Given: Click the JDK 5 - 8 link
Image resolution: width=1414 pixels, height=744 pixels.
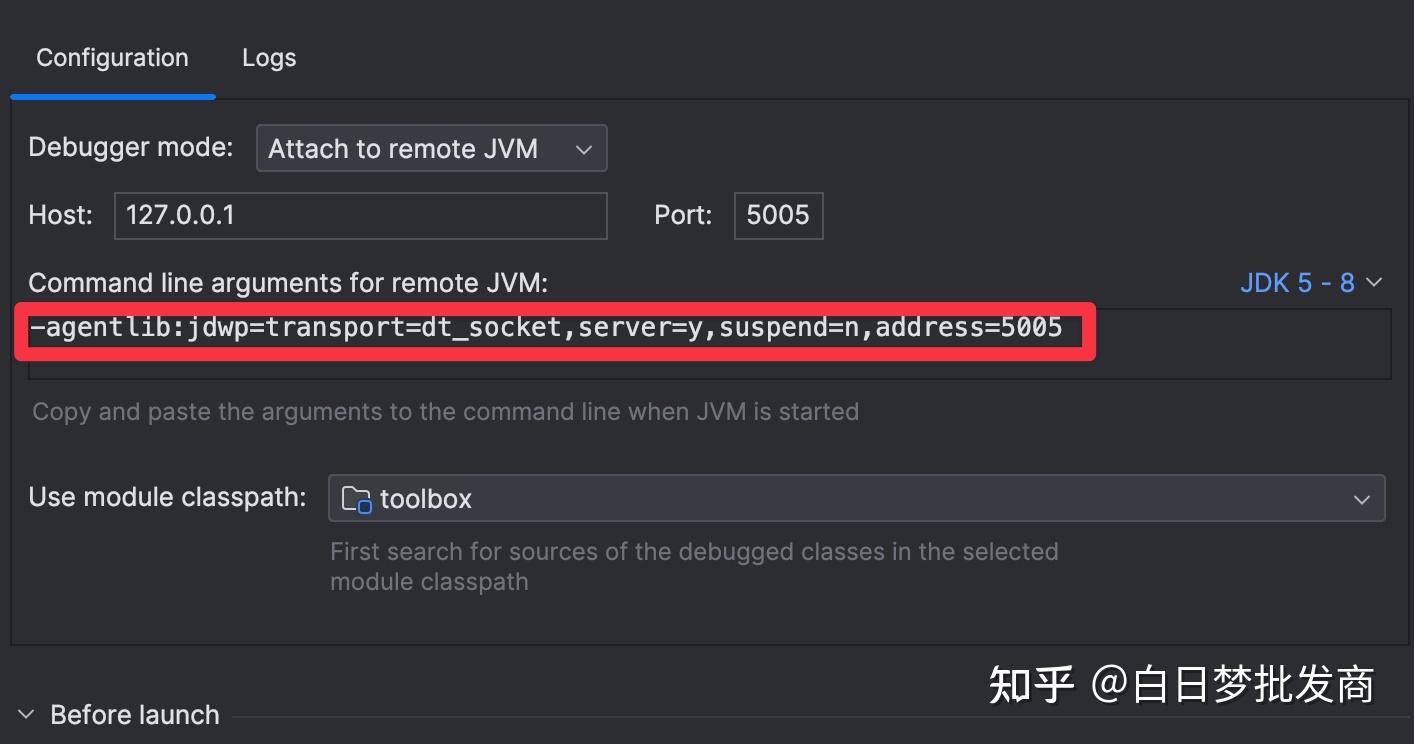Looking at the screenshot, I should tap(1297, 282).
